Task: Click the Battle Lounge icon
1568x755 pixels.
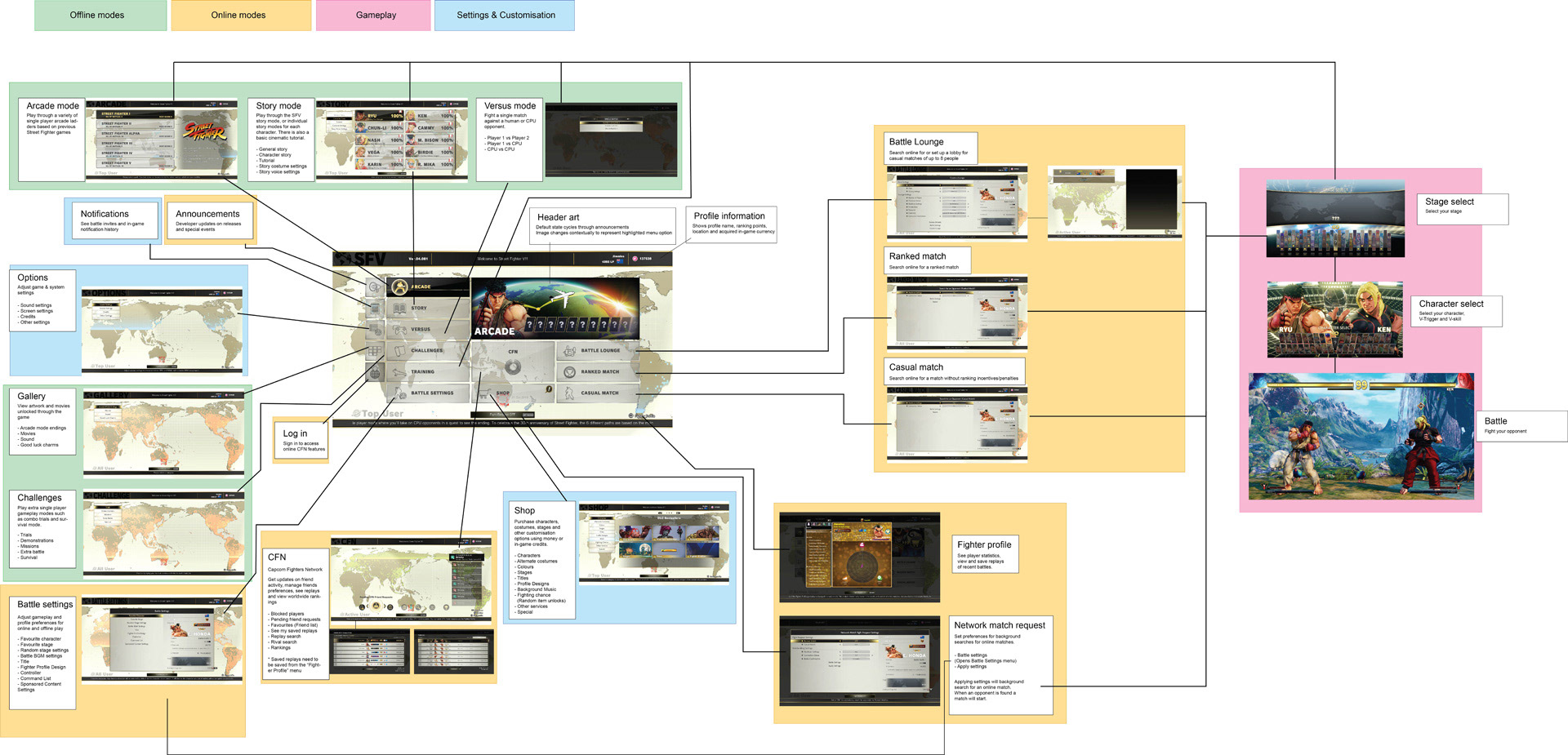Action: tap(569, 351)
